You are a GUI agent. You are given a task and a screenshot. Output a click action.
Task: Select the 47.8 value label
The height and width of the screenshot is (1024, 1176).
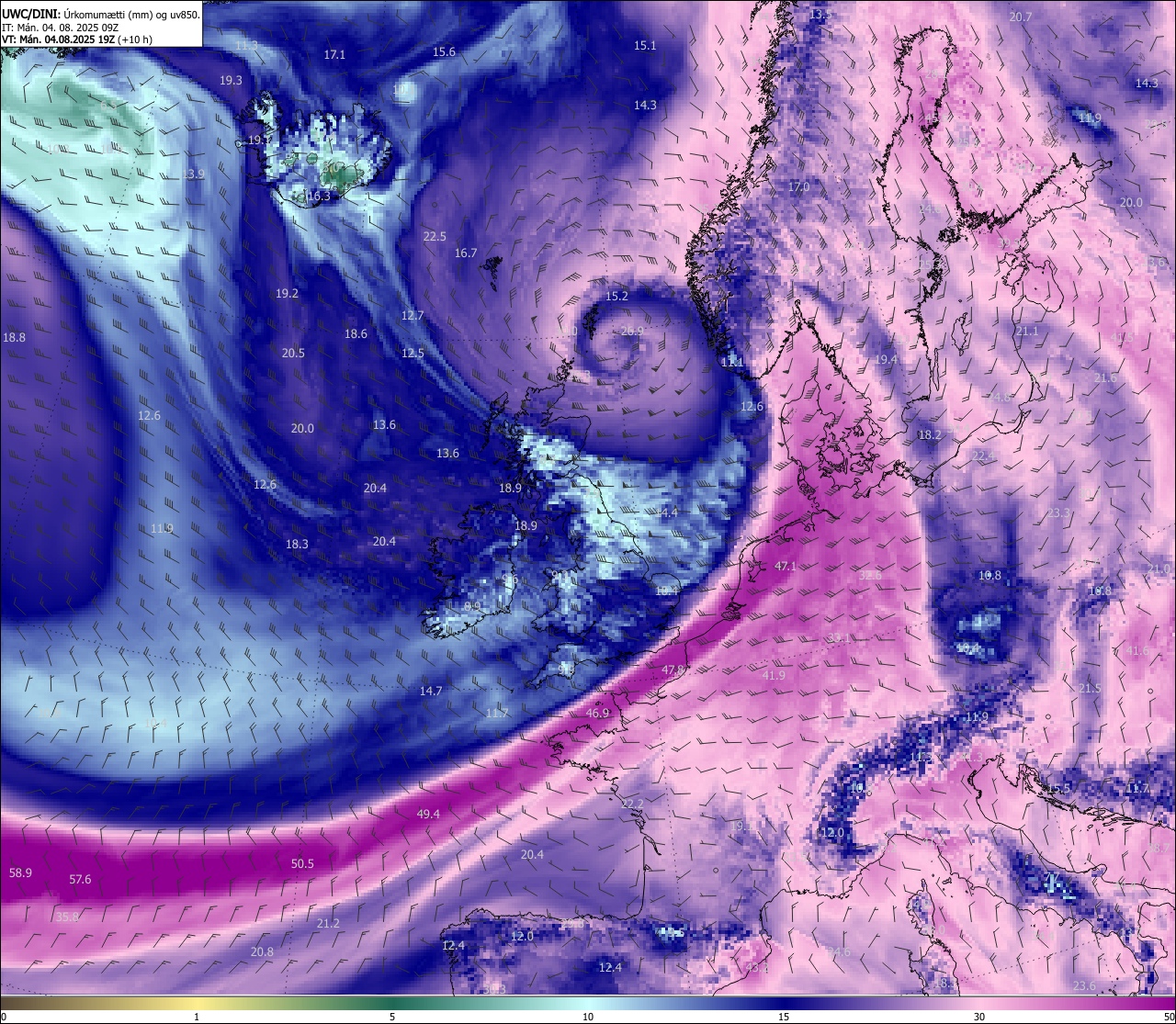coord(673,670)
